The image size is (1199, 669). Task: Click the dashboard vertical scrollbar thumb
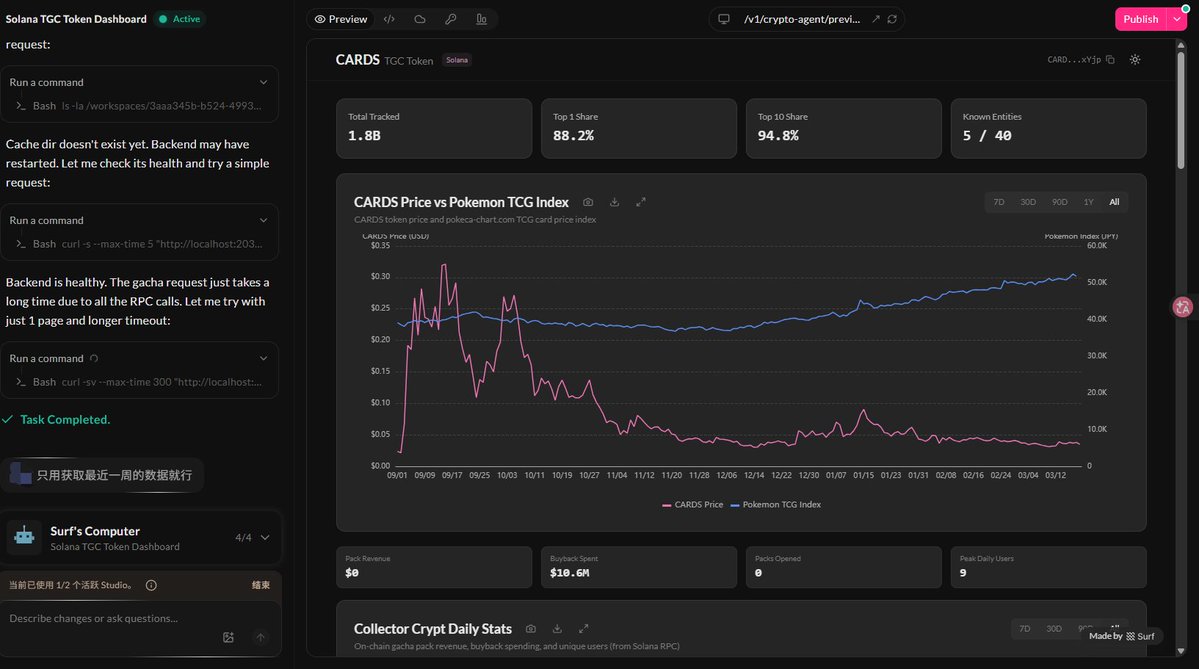pyautogui.click(x=1181, y=109)
